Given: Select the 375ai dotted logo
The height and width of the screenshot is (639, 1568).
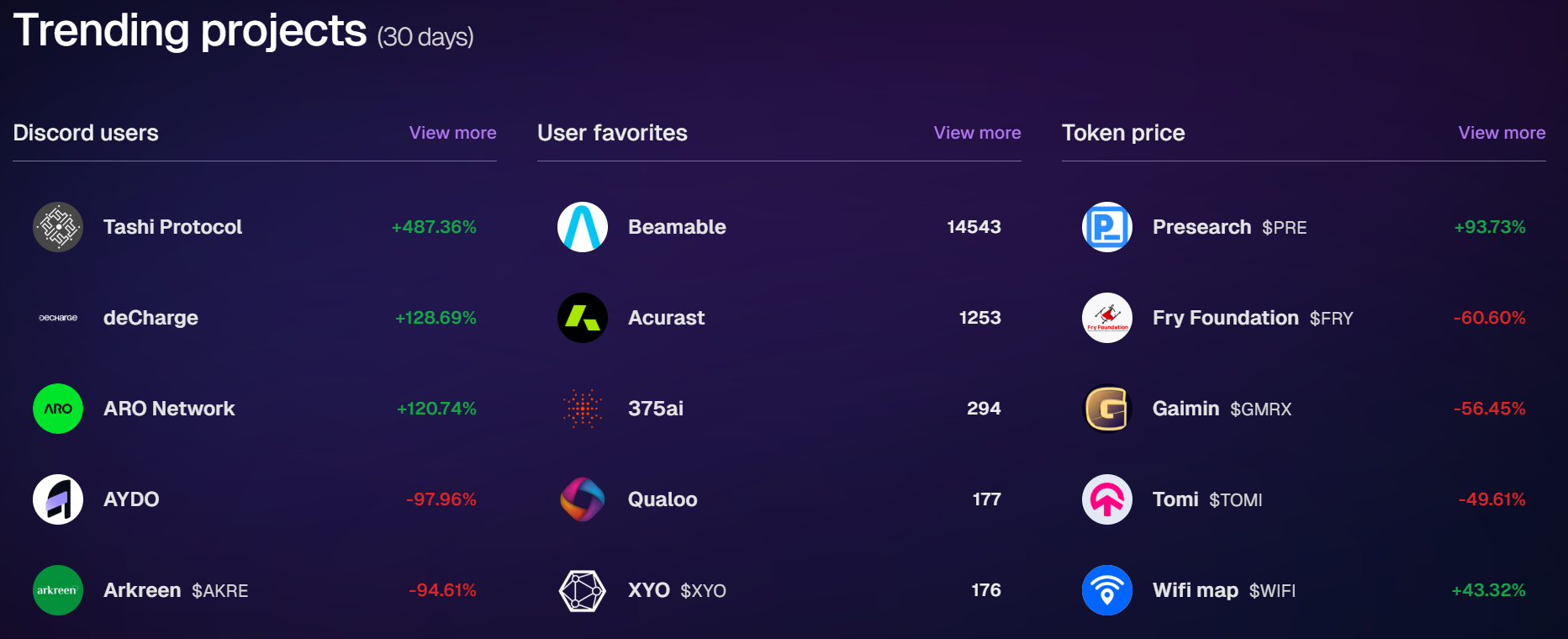Looking at the screenshot, I should [x=583, y=409].
